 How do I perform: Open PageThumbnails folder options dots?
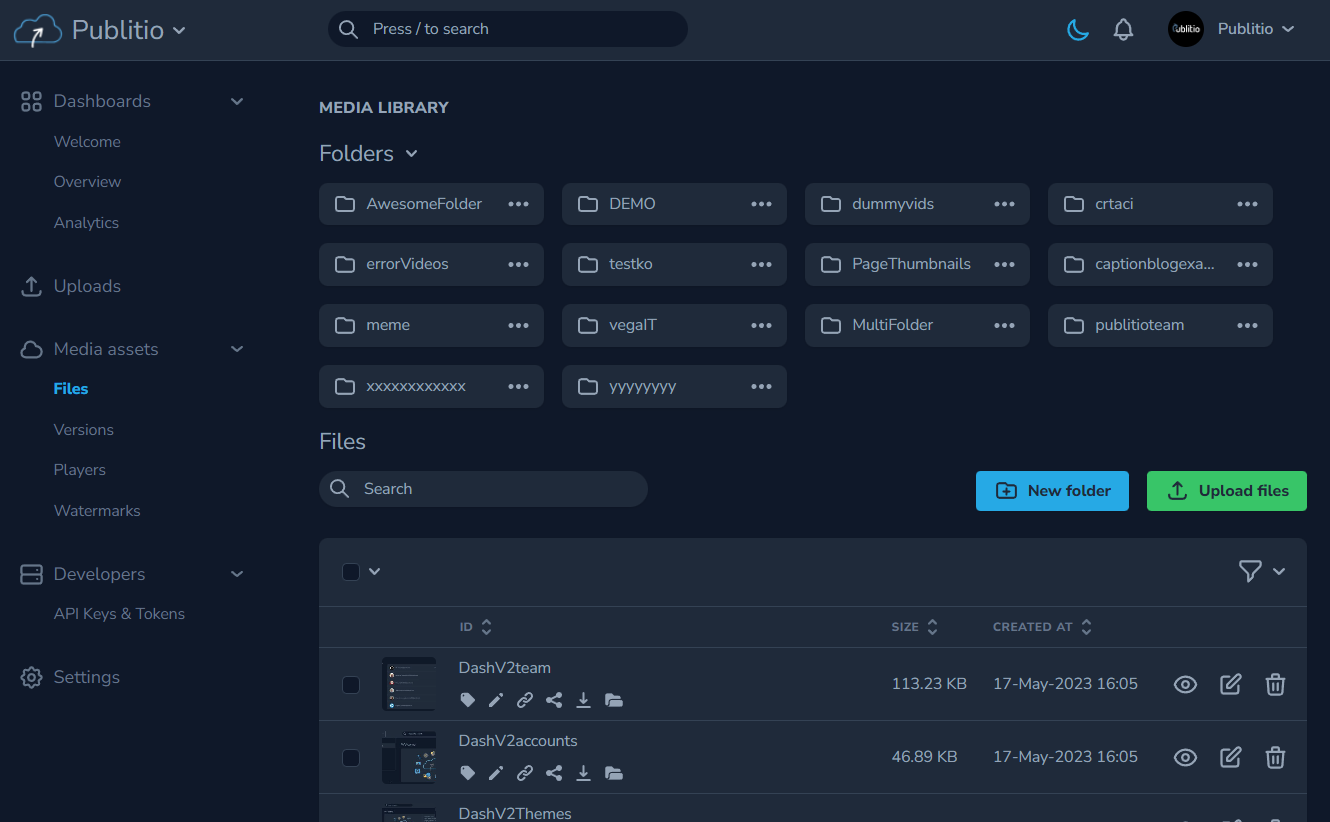point(1004,265)
